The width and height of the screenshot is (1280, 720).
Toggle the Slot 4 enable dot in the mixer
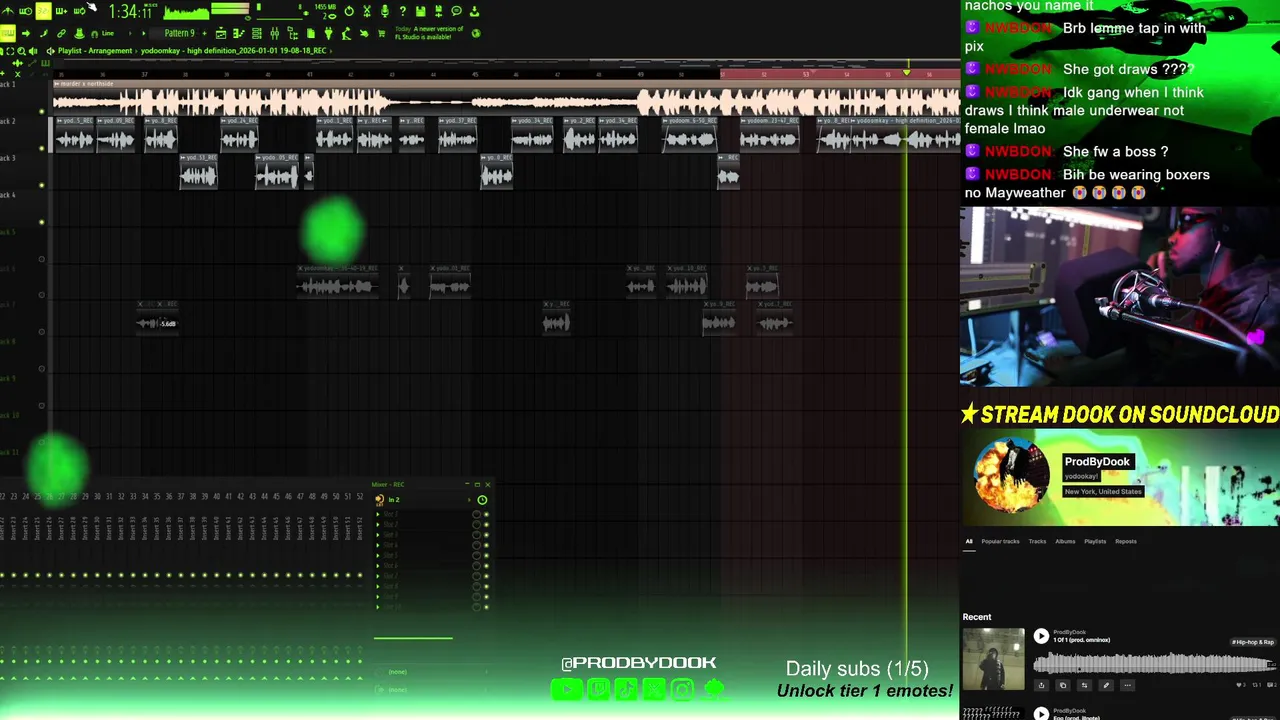click(x=486, y=545)
